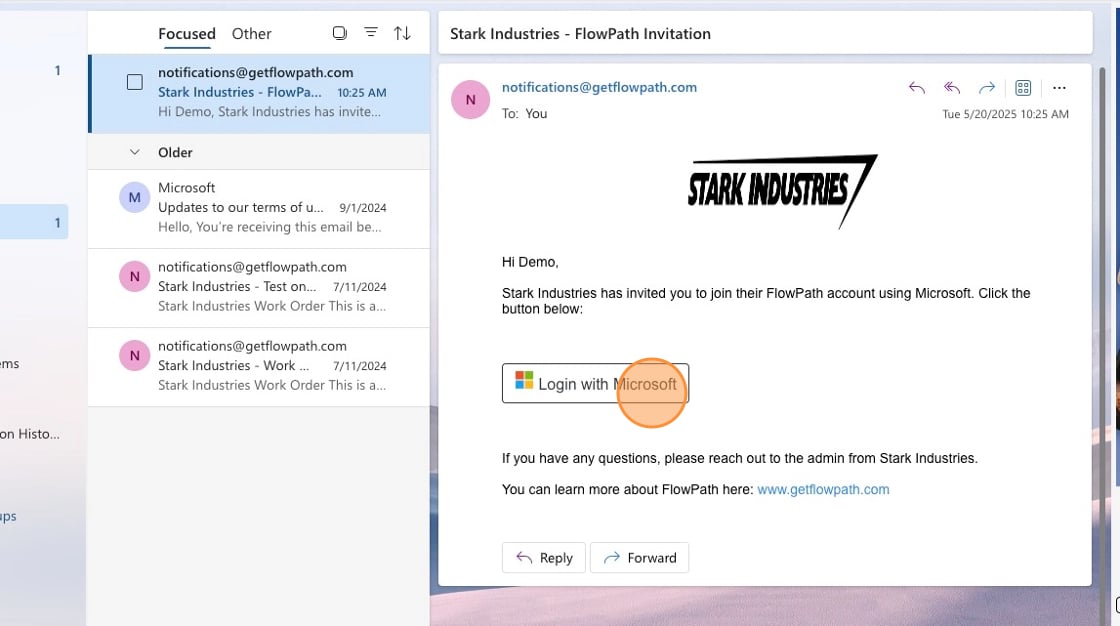Switch to the Other tab
Screen dimensions: 1120x626
pos(251,34)
